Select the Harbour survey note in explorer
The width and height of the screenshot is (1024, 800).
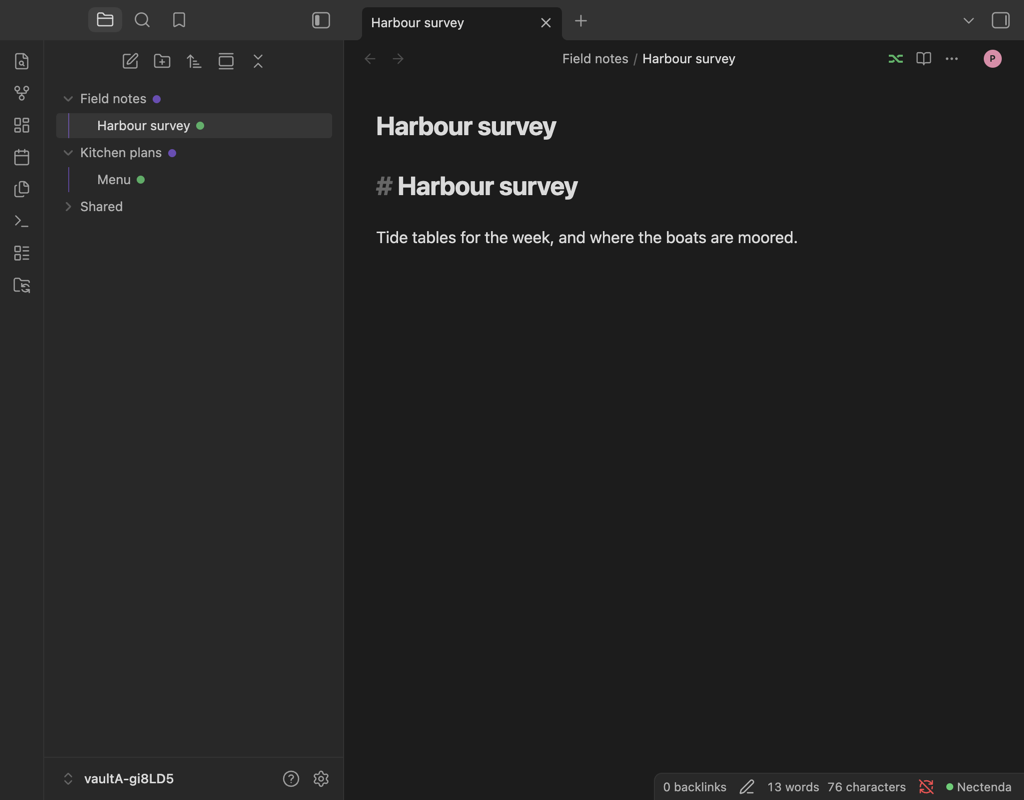coord(194,125)
